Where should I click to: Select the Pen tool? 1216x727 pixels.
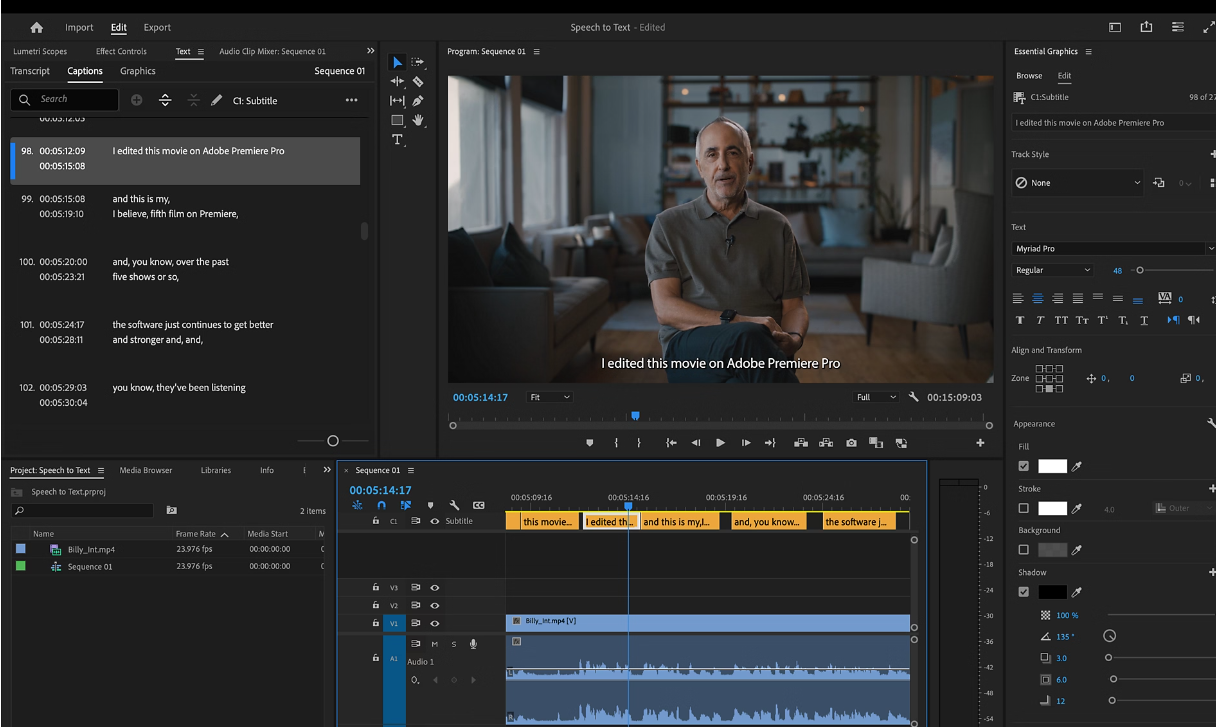pyautogui.click(x=418, y=101)
